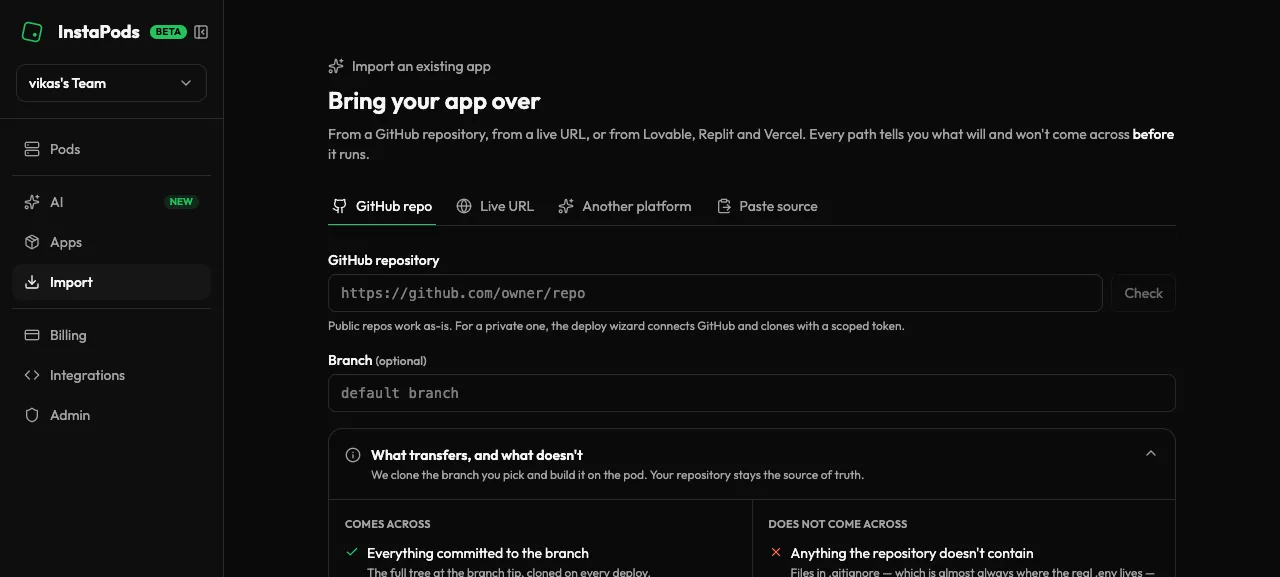Image resolution: width=1280 pixels, height=577 pixels.
Task: Click the What transfers, and what doesn't title
Action: pyautogui.click(x=477, y=455)
